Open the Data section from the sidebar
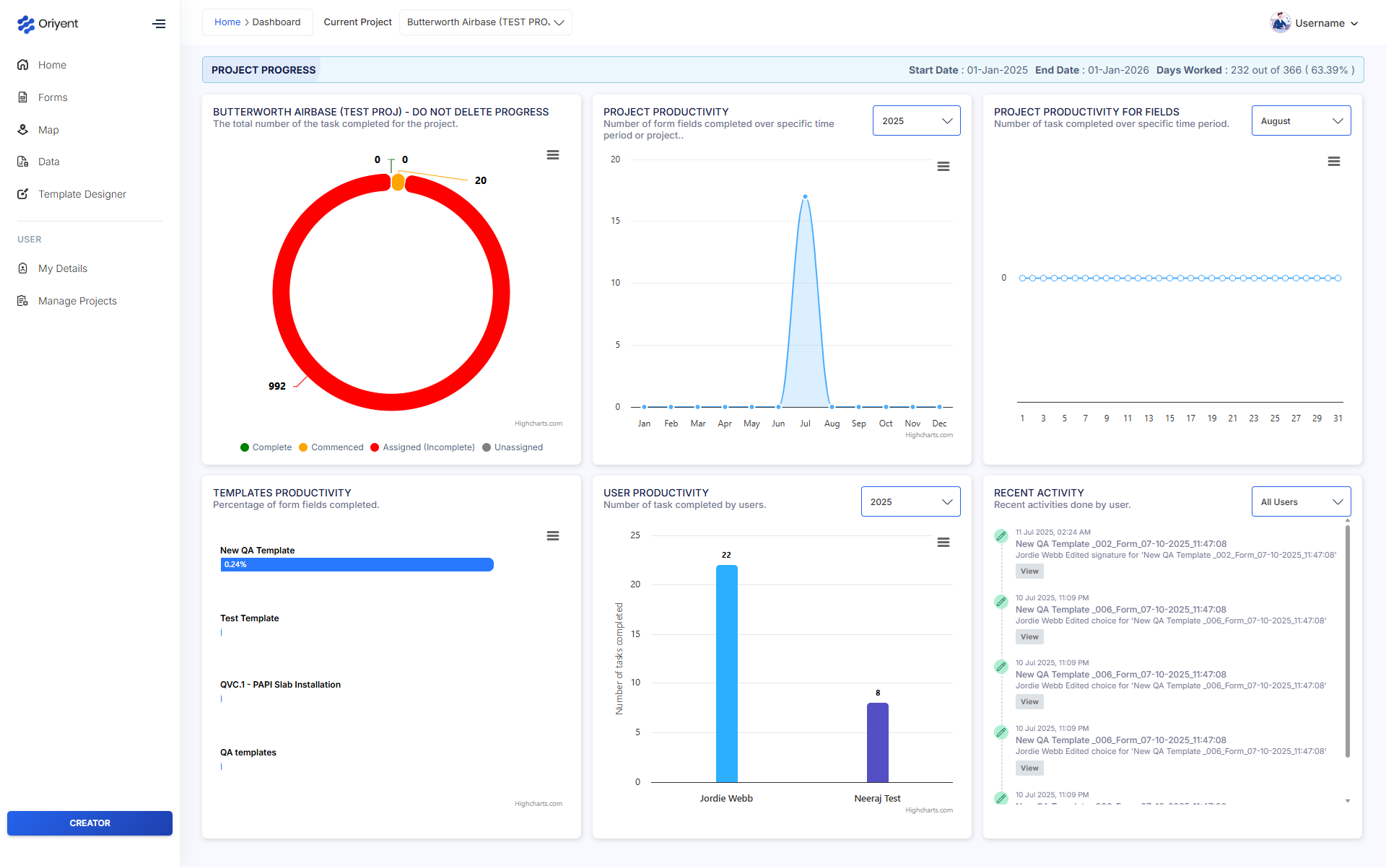Image resolution: width=1386 pixels, height=868 pixels. click(48, 162)
